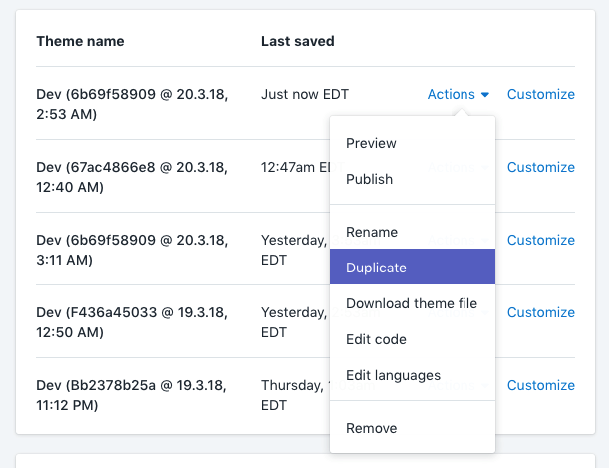Open Actions dropdown for Dev 6b69f58909 2:53 AM
The height and width of the screenshot is (468, 609).
[458, 94]
